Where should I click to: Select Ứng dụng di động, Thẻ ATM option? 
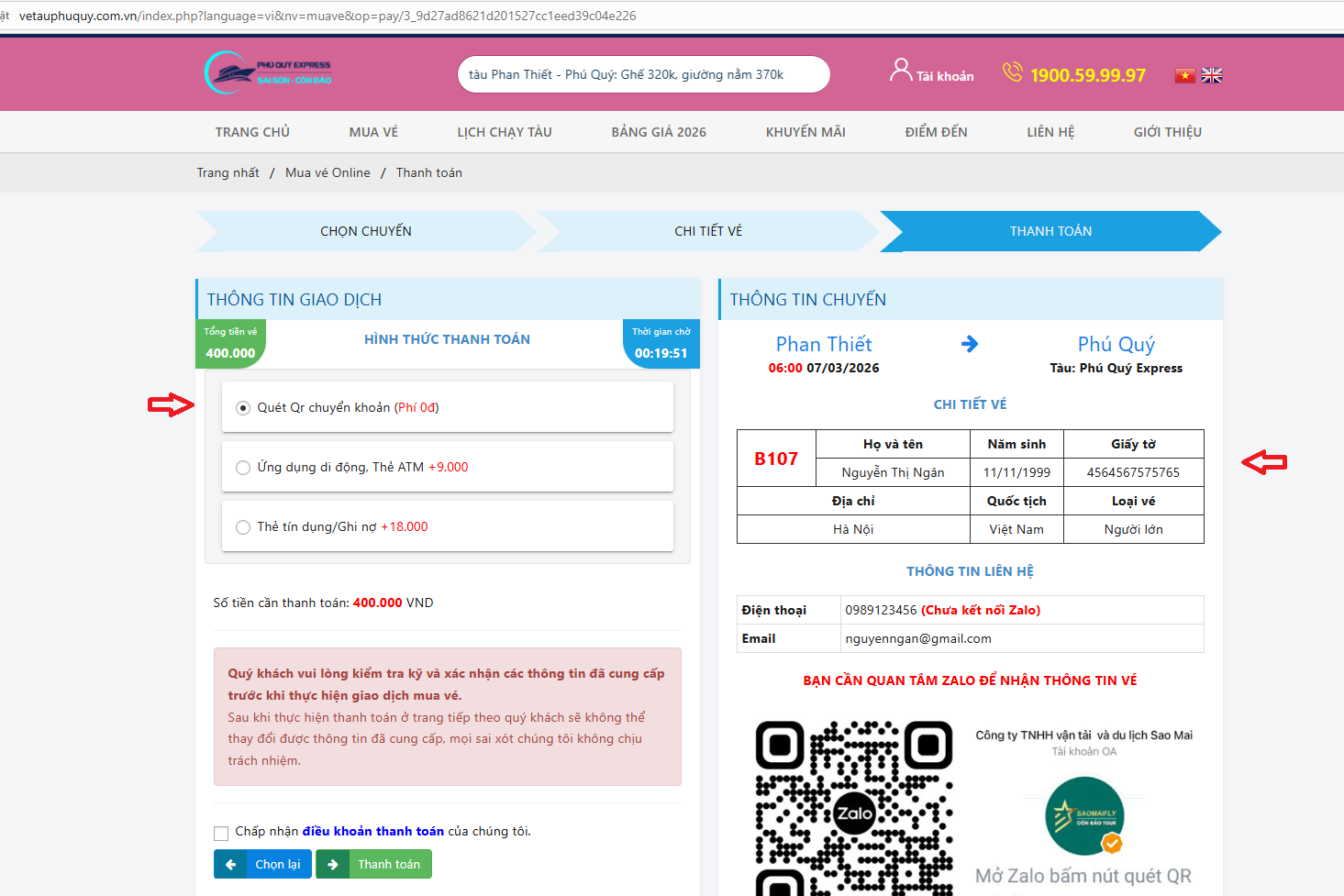[243, 468]
